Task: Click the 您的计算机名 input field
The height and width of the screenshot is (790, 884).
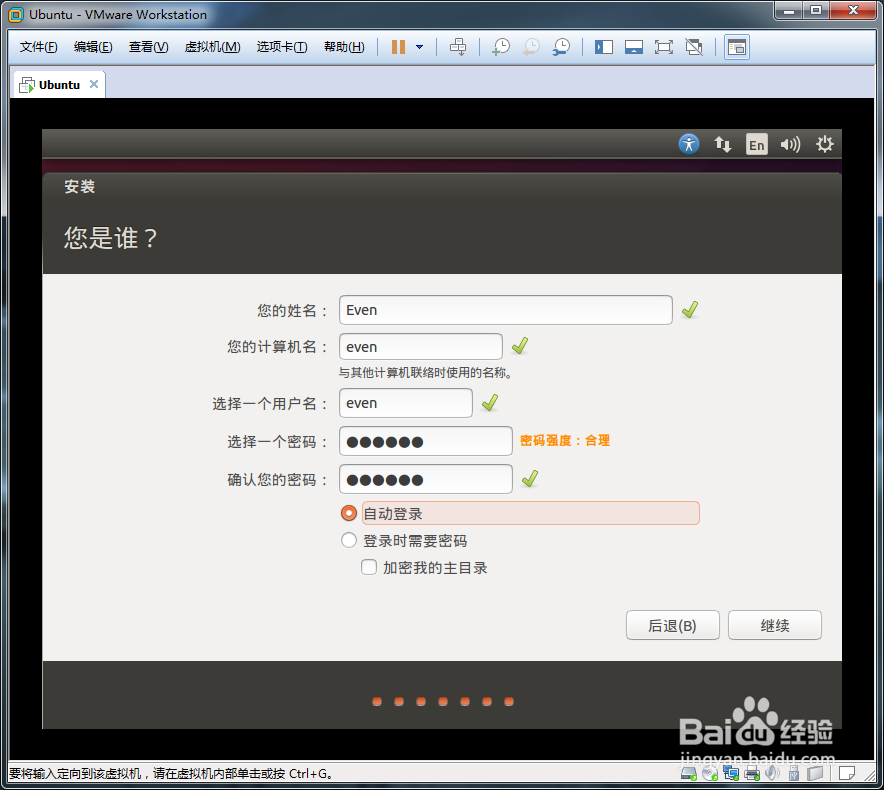Action: [421, 347]
